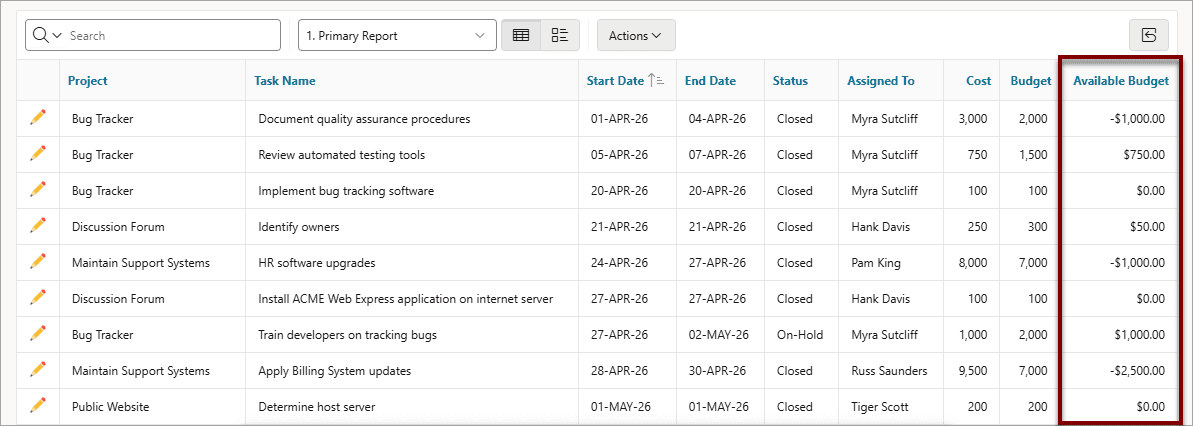
Task: Edit the Review automated testing tools row pencil
Action: click(x=38, y=154)
